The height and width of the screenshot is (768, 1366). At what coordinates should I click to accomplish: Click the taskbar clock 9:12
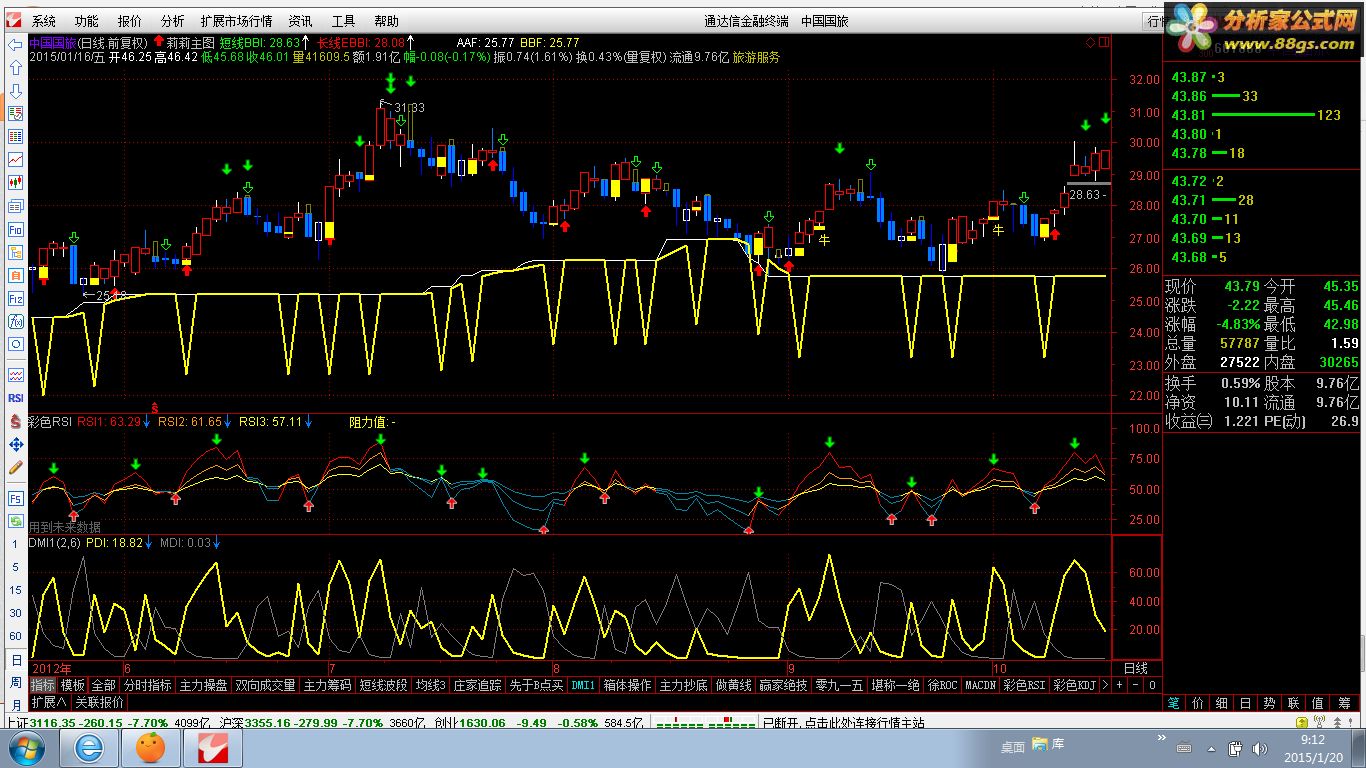[1313, 740]
